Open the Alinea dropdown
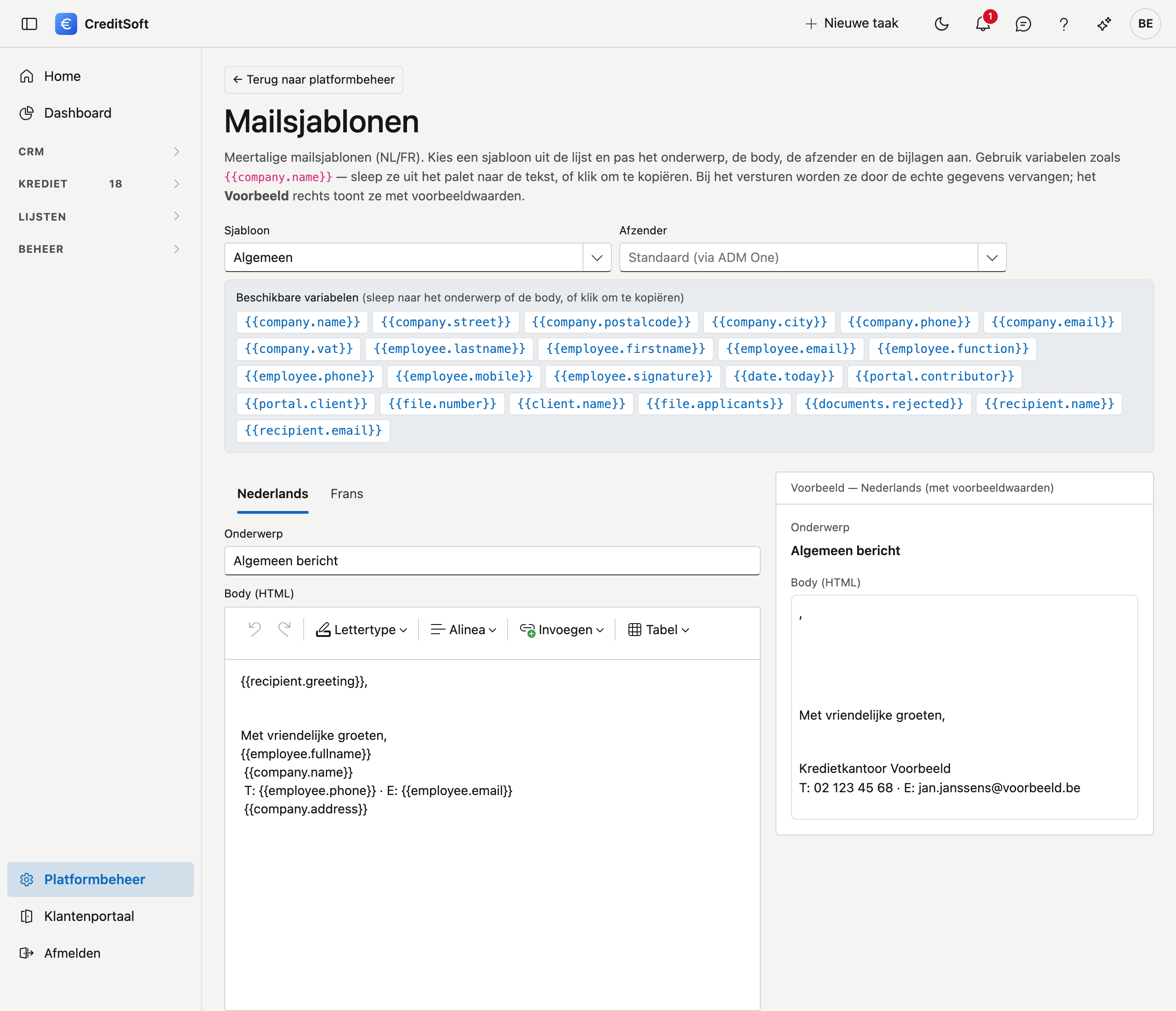The width and height of the screenshot is (1176, 1011). [x=463, y=630]
